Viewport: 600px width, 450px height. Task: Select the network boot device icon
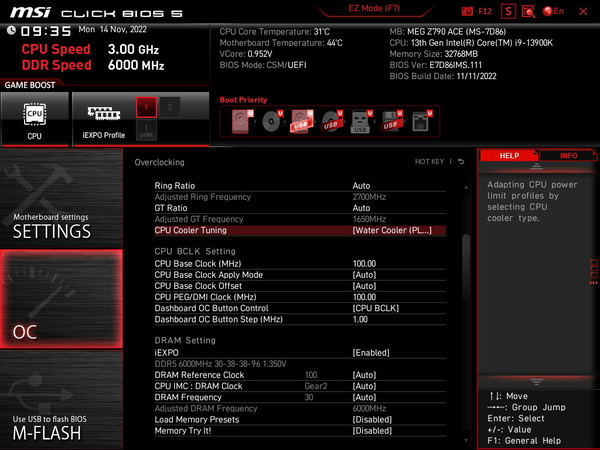click(x=421, y=121)
